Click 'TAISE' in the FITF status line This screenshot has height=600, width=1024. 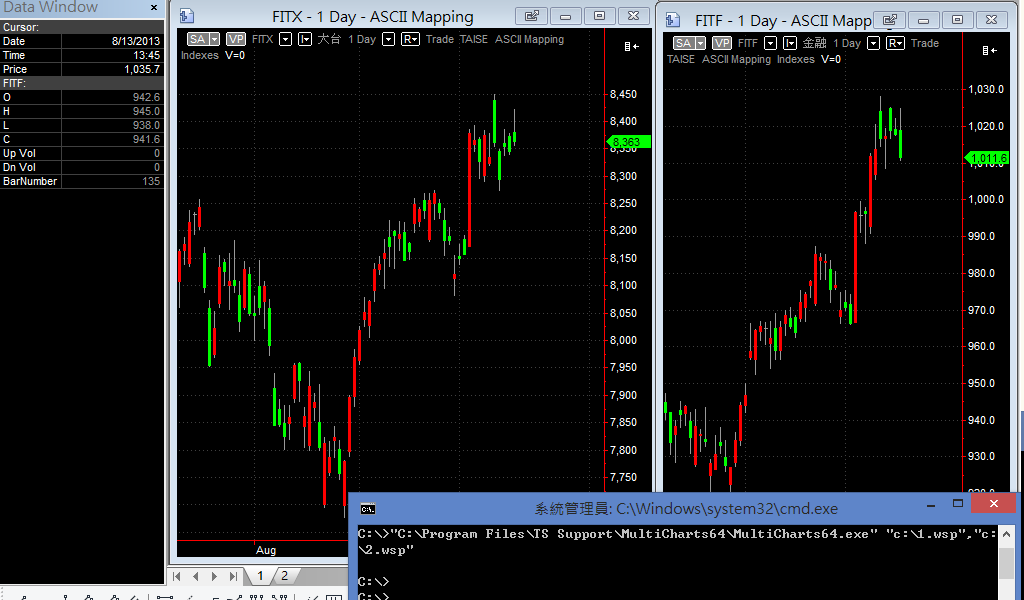click(680, 59)
